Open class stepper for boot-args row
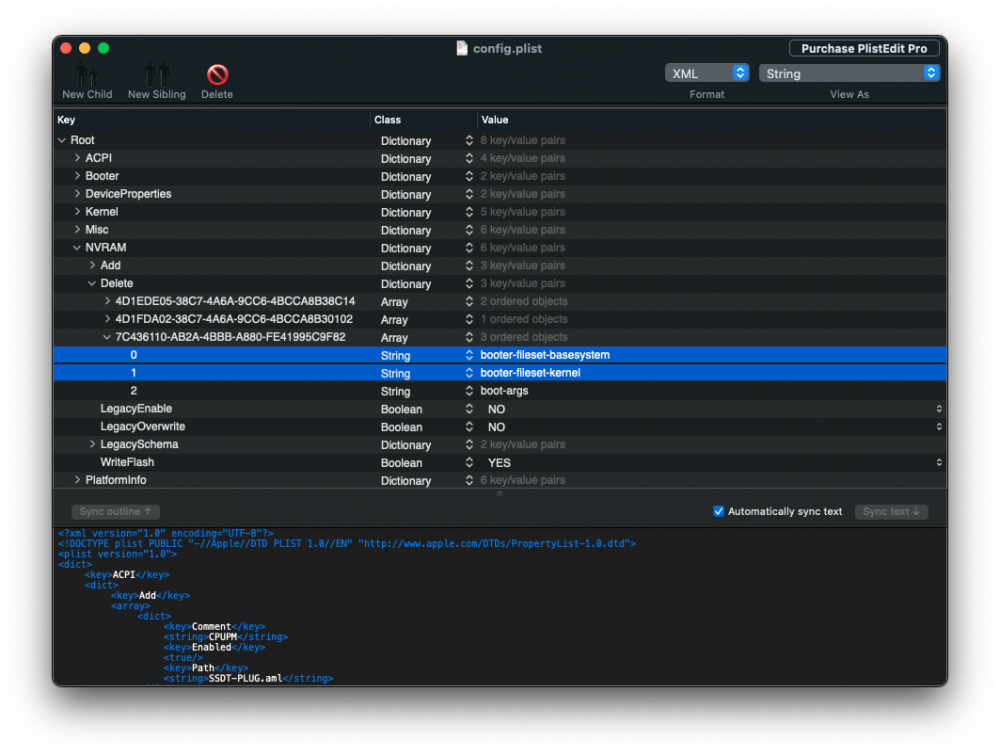Screen dimensions: 1000x756 [x=469, y=390]
